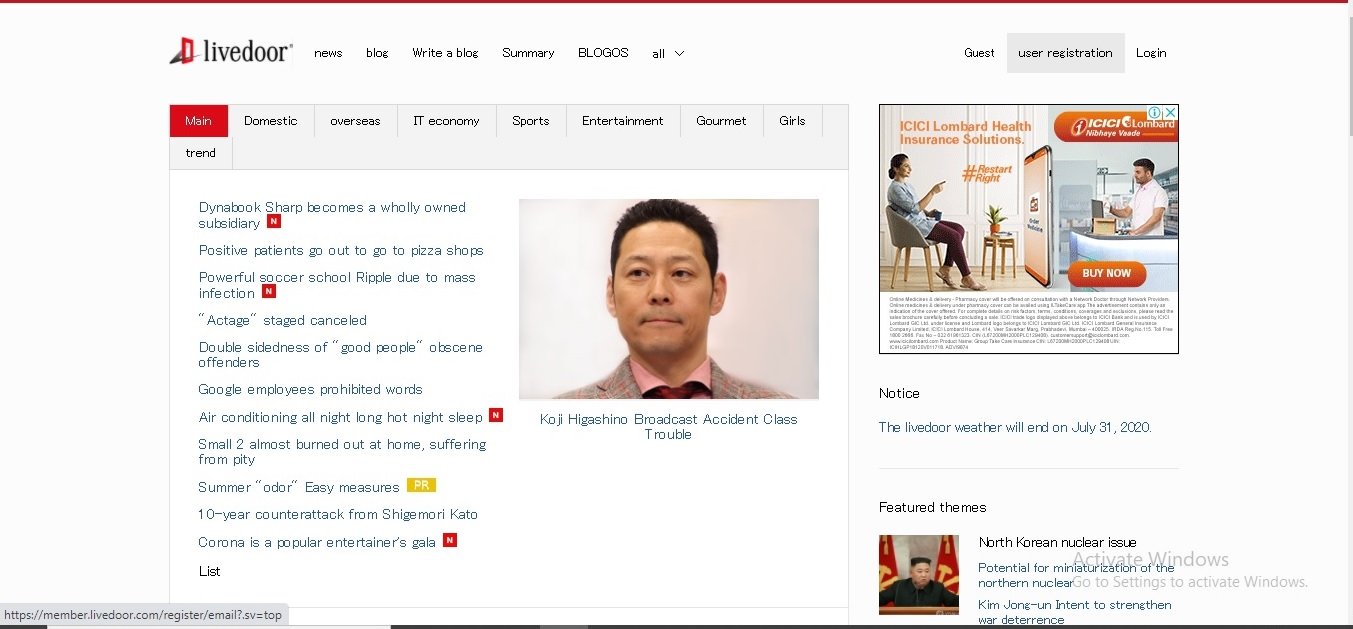View the Entertainment tab
The width and height of the screenshot is (1353, 629).
point(623,121)
